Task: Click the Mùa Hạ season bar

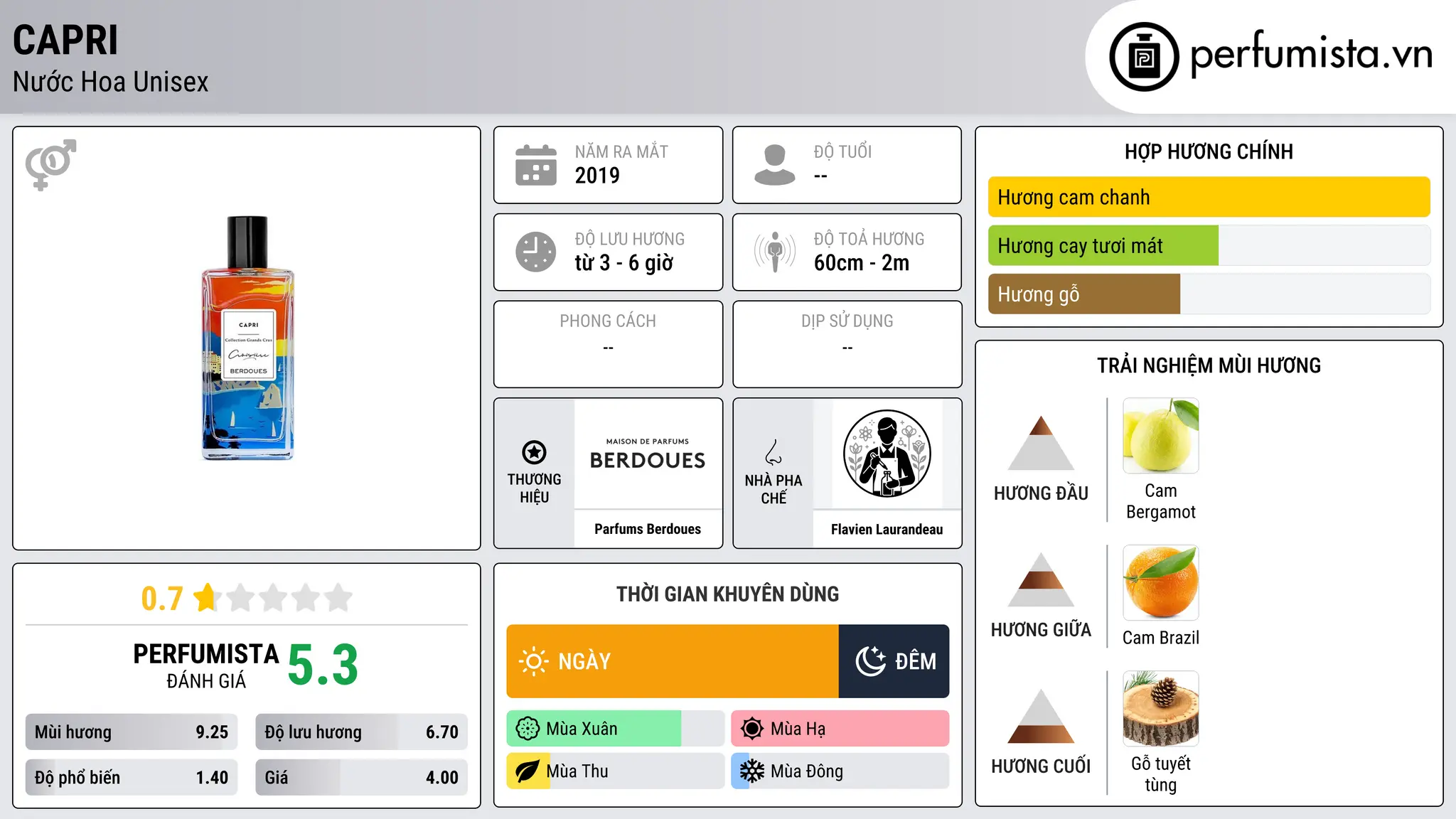Action: pos(840,729)
